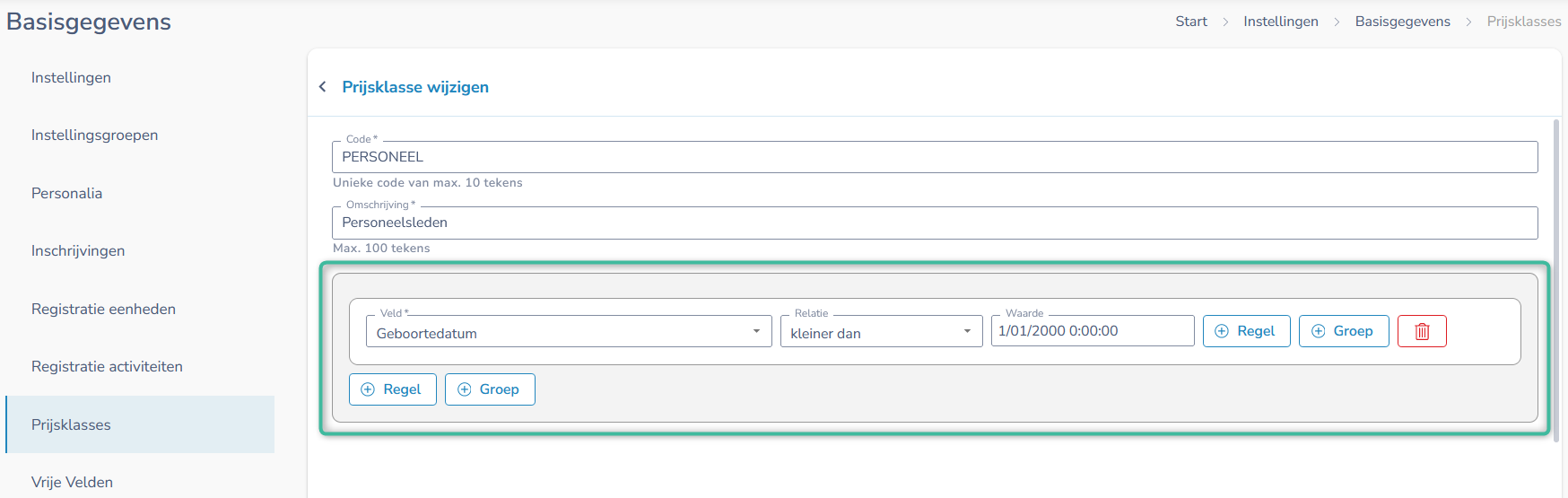Image resolution: width=1568 pixels, height=498 pixels.
Task: Click the bottom Regel button
Action: click(392, 389)
